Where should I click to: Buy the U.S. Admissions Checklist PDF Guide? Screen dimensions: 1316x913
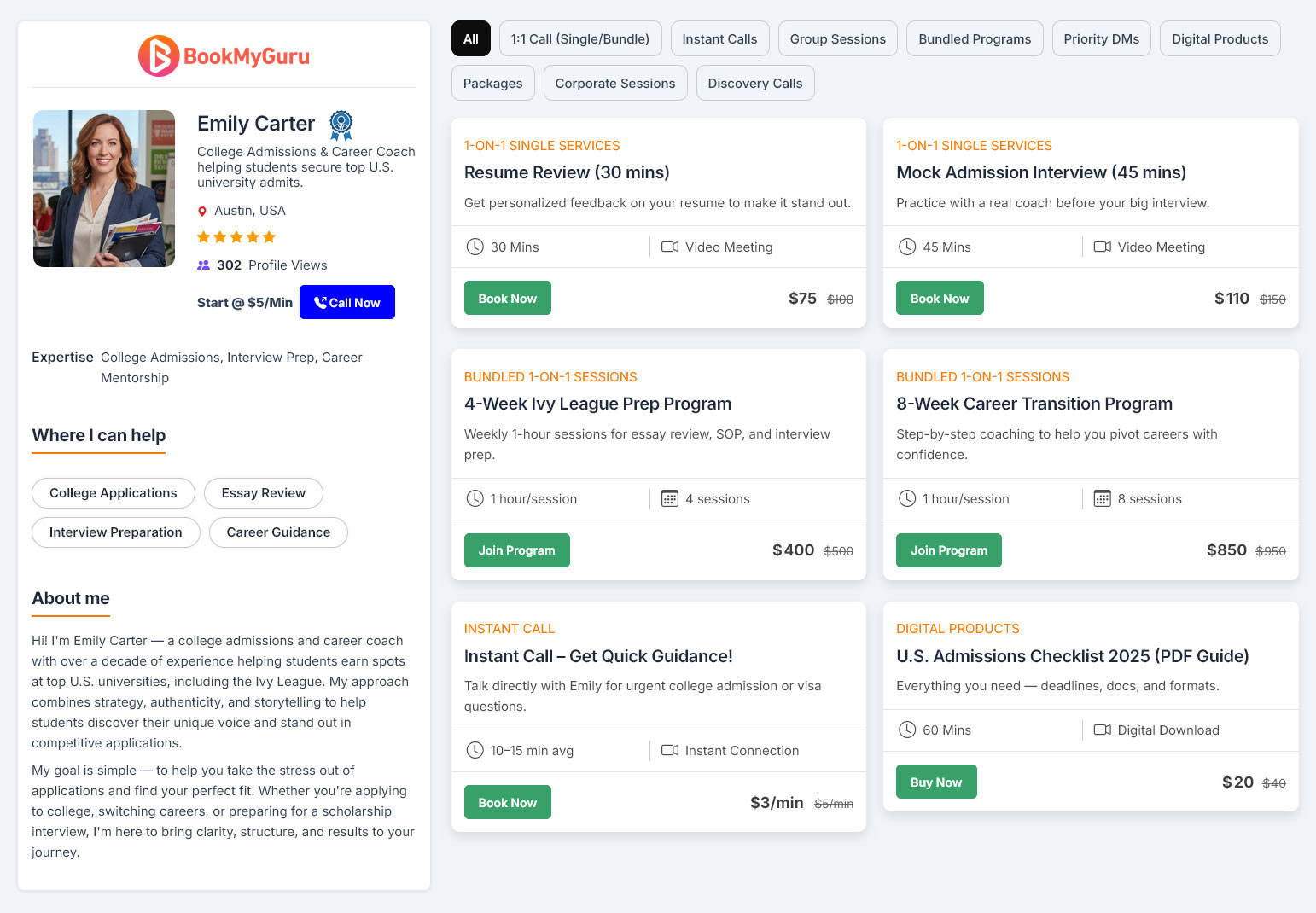(x=935, y=782)
